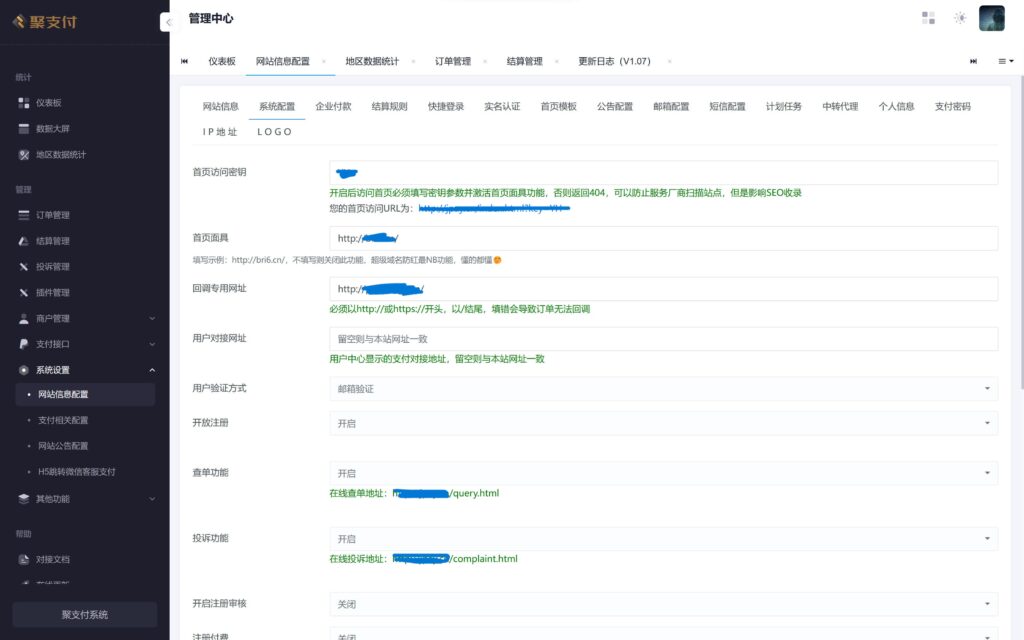Toggle light/dark theme with the sun icon
Viewport: 1024px width, 640px height.
click(959, 17)
